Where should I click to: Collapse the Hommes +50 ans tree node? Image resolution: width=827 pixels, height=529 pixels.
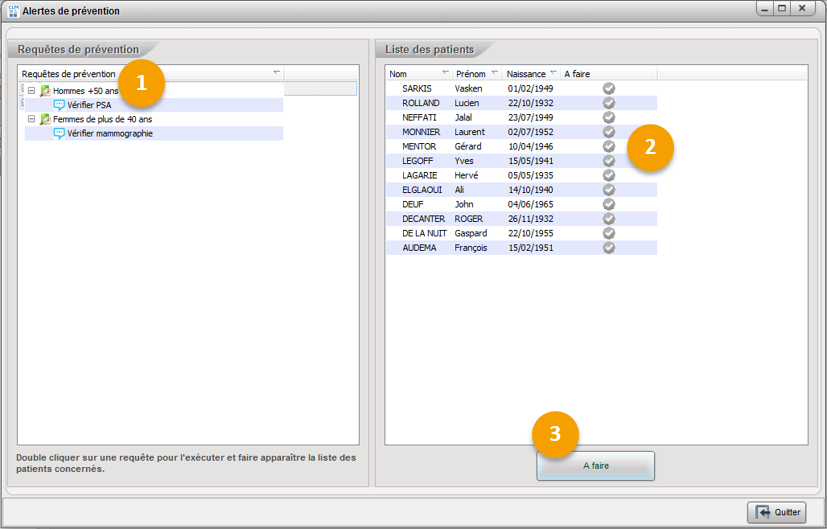(x=31, y=91)
